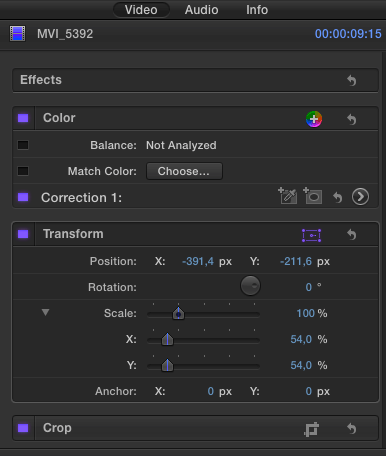Click the Anchor X value

click(x=211, y=391)
